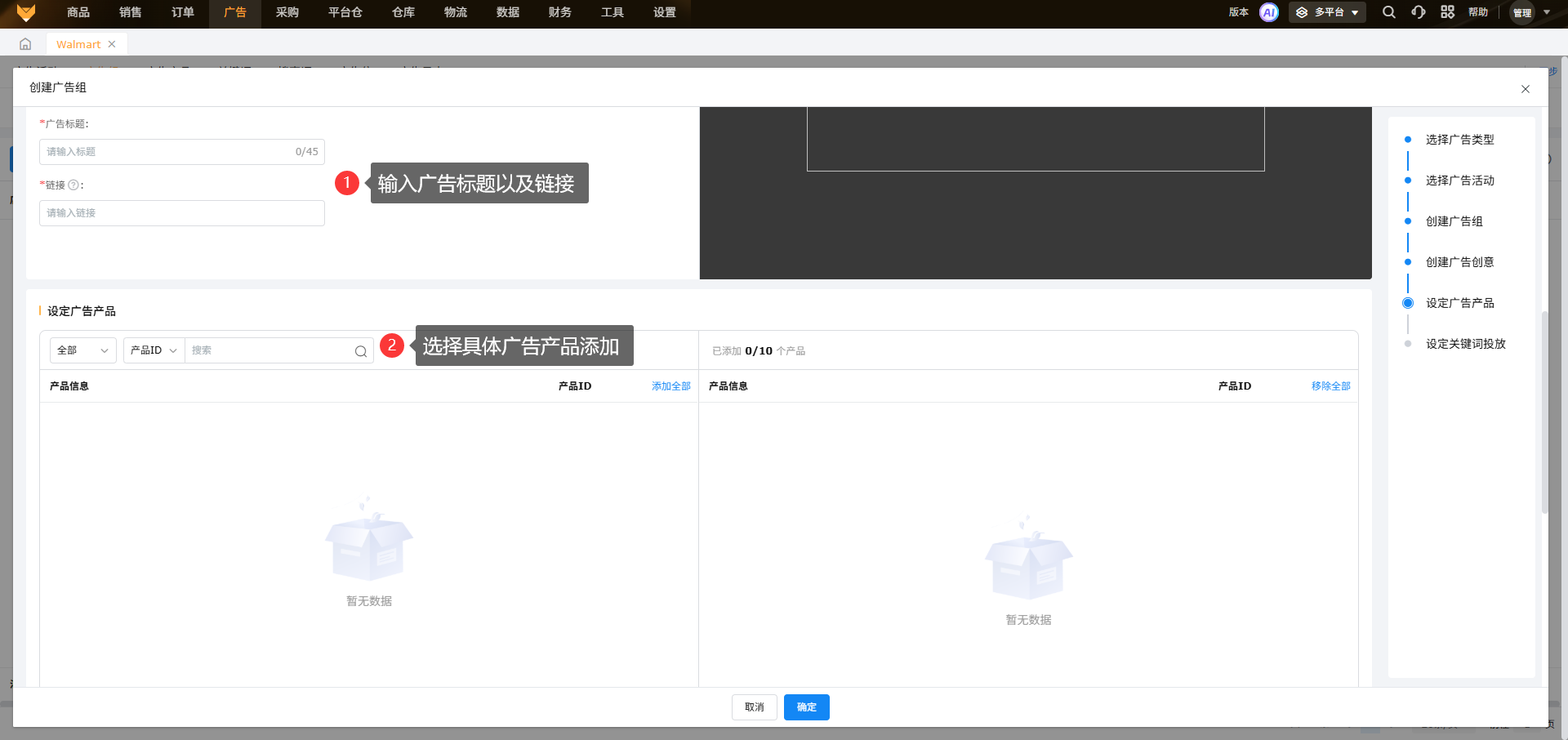Close the 创建广告组 dialog
The image size is (1568, 740).
1525,89
